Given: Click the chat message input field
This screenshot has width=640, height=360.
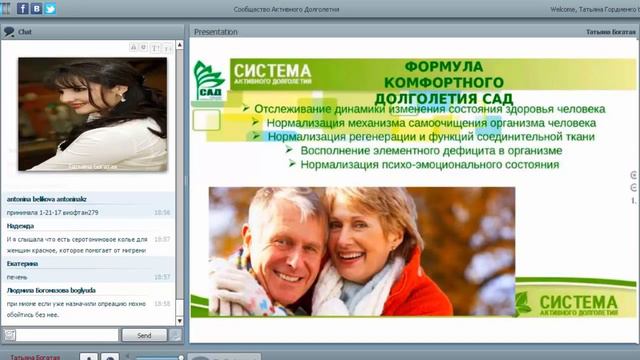Looking at the screenshot, I should tap(67, 335).
